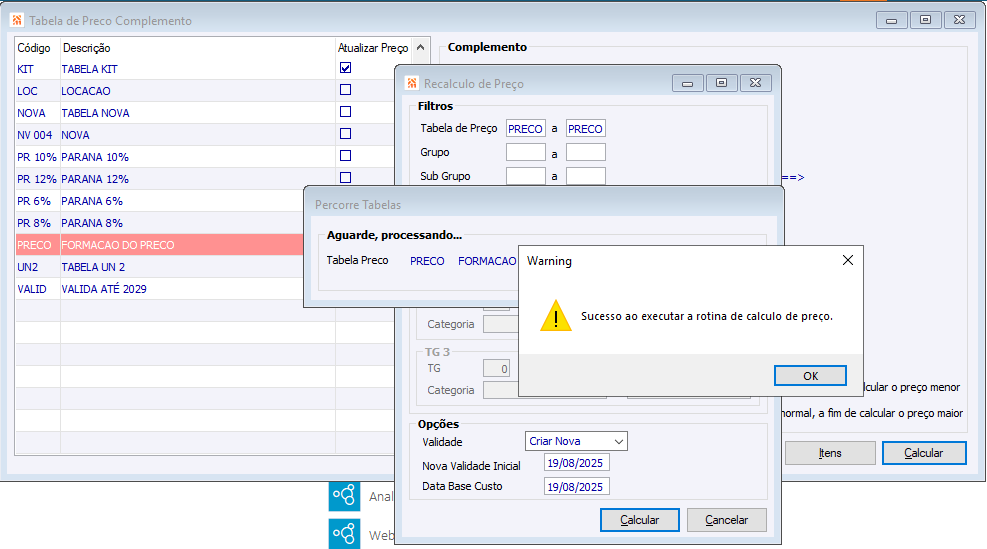This screenshot has height=549, width=987.
Task: Click the Descrição column header
Action: (86, 48)
